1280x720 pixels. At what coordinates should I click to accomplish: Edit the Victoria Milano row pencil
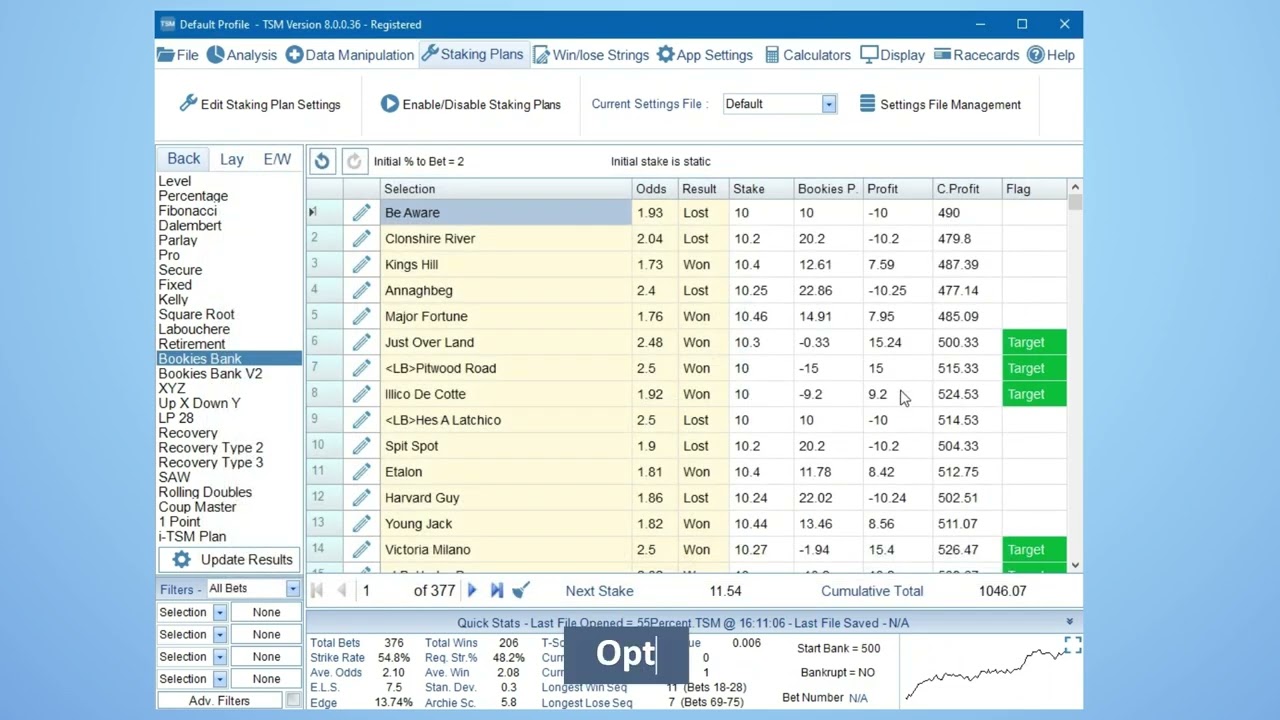(361, 550)
